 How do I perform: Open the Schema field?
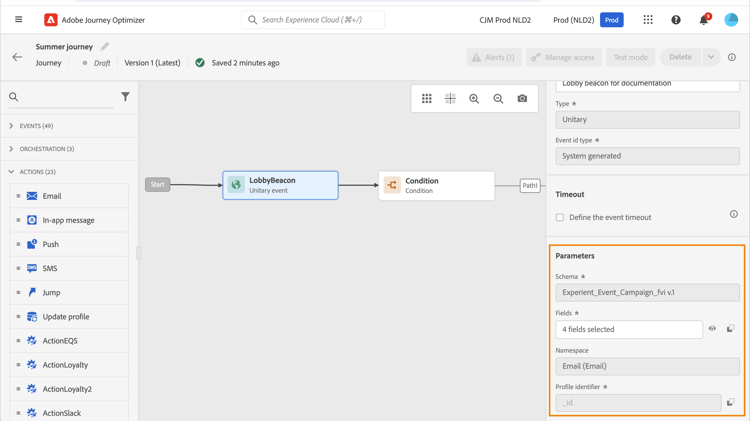tap(647, 292)
